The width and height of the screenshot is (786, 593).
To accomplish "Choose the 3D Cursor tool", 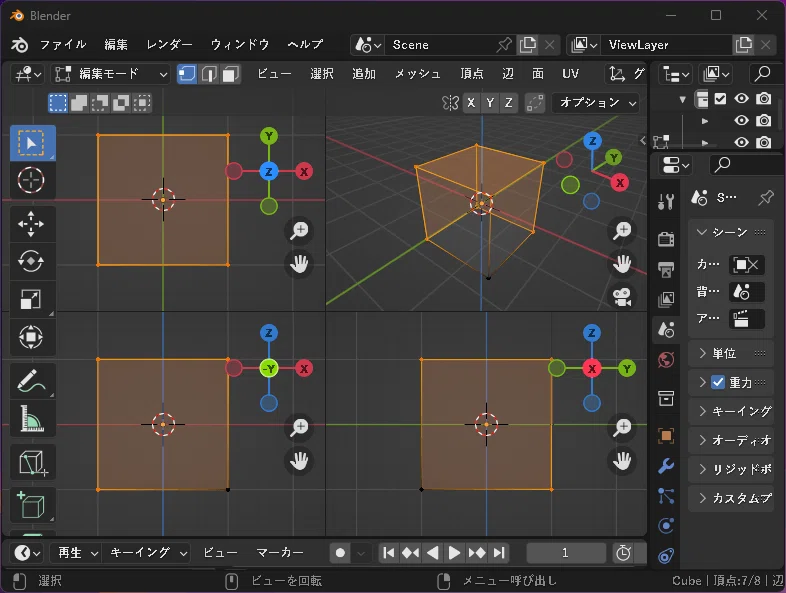I will click(31, 180).
